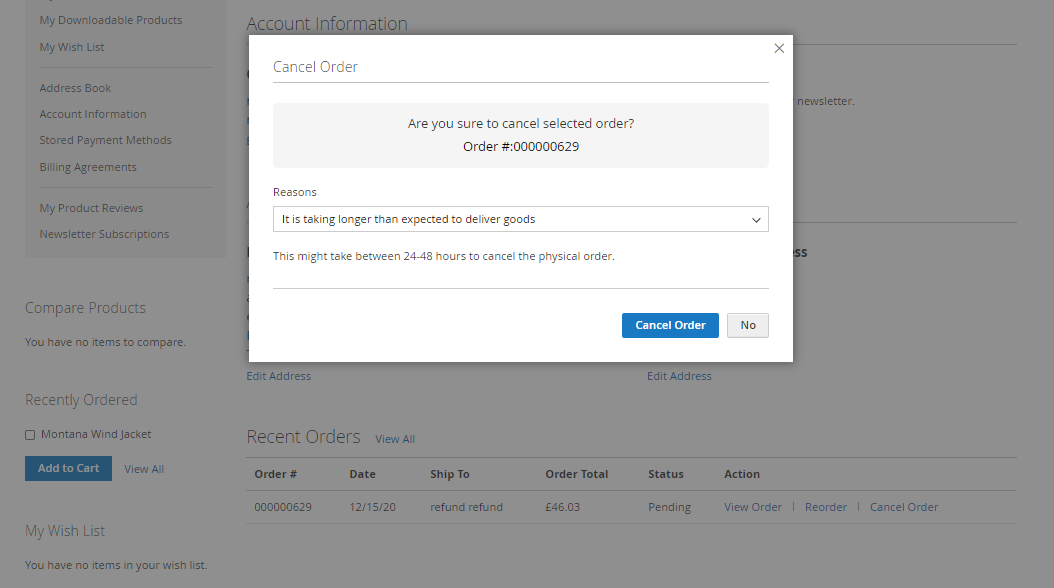Click Cancel Order link in orders table
Image resolution: width=1054 pixels, height=588 pixels.
tap(904, 507)
